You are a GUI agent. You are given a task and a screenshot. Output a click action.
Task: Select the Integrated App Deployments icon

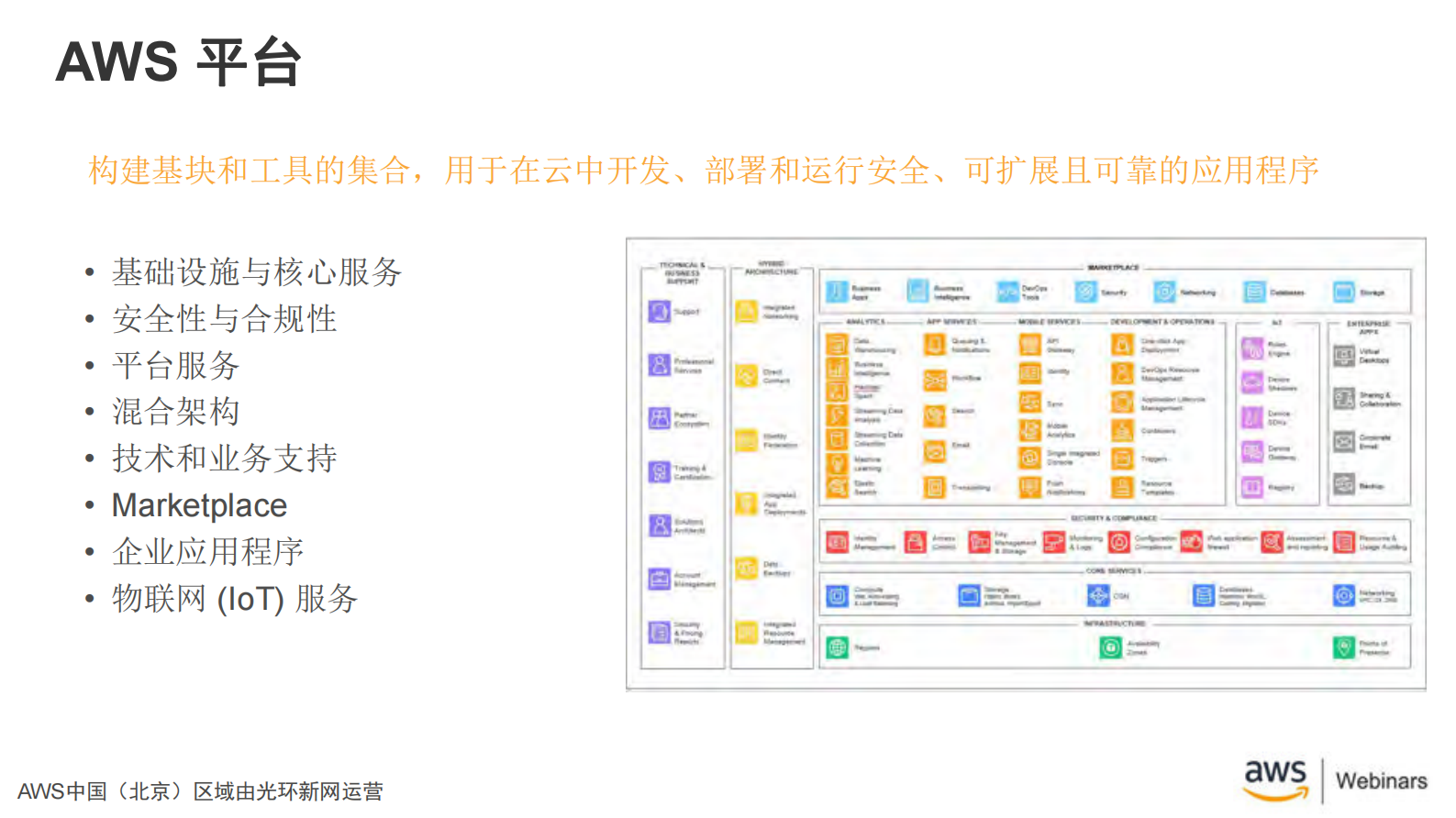747,503
